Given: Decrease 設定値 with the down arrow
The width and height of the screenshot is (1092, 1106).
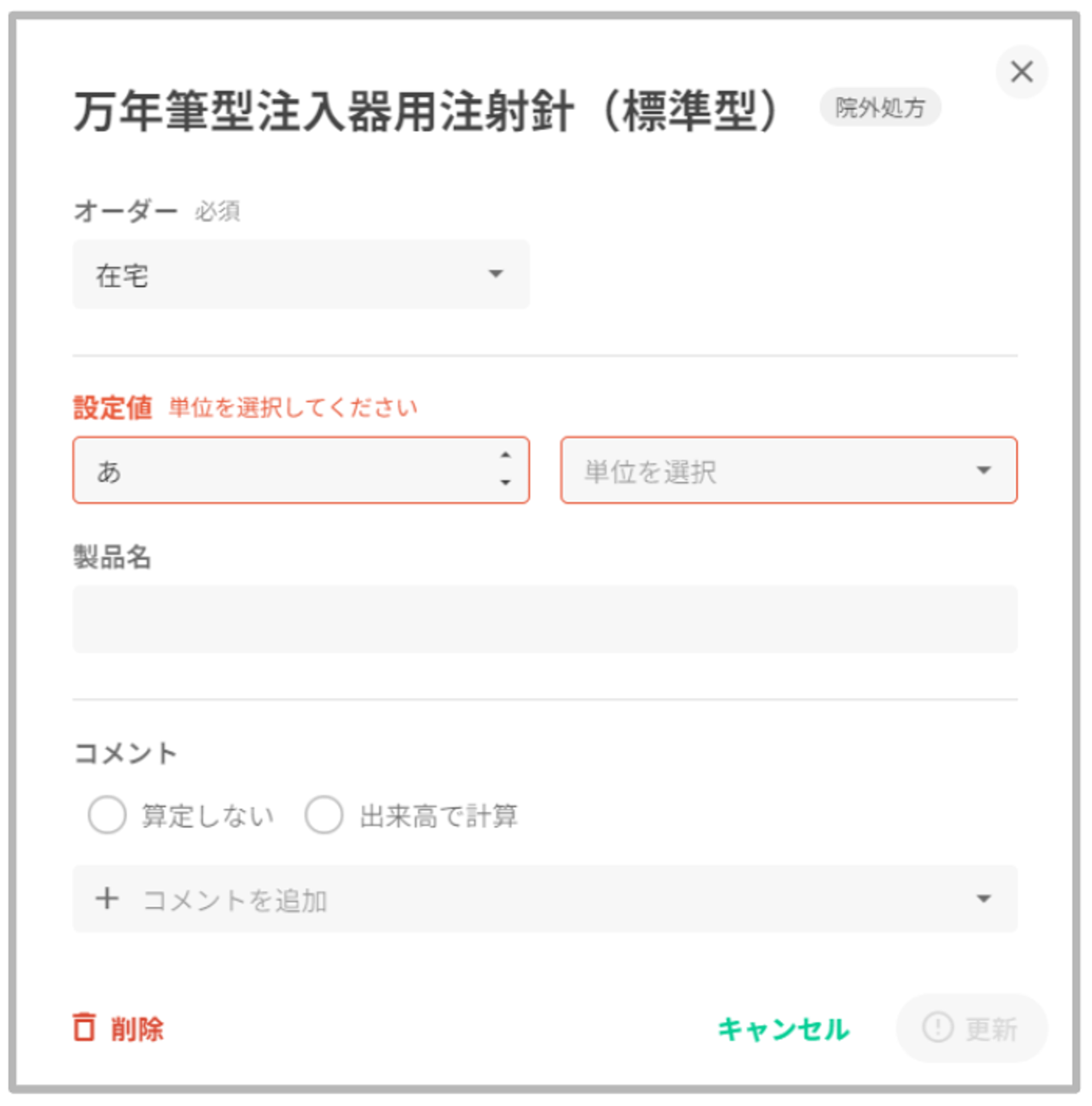Looking at the screenshot, I should [x=505, y=483].
